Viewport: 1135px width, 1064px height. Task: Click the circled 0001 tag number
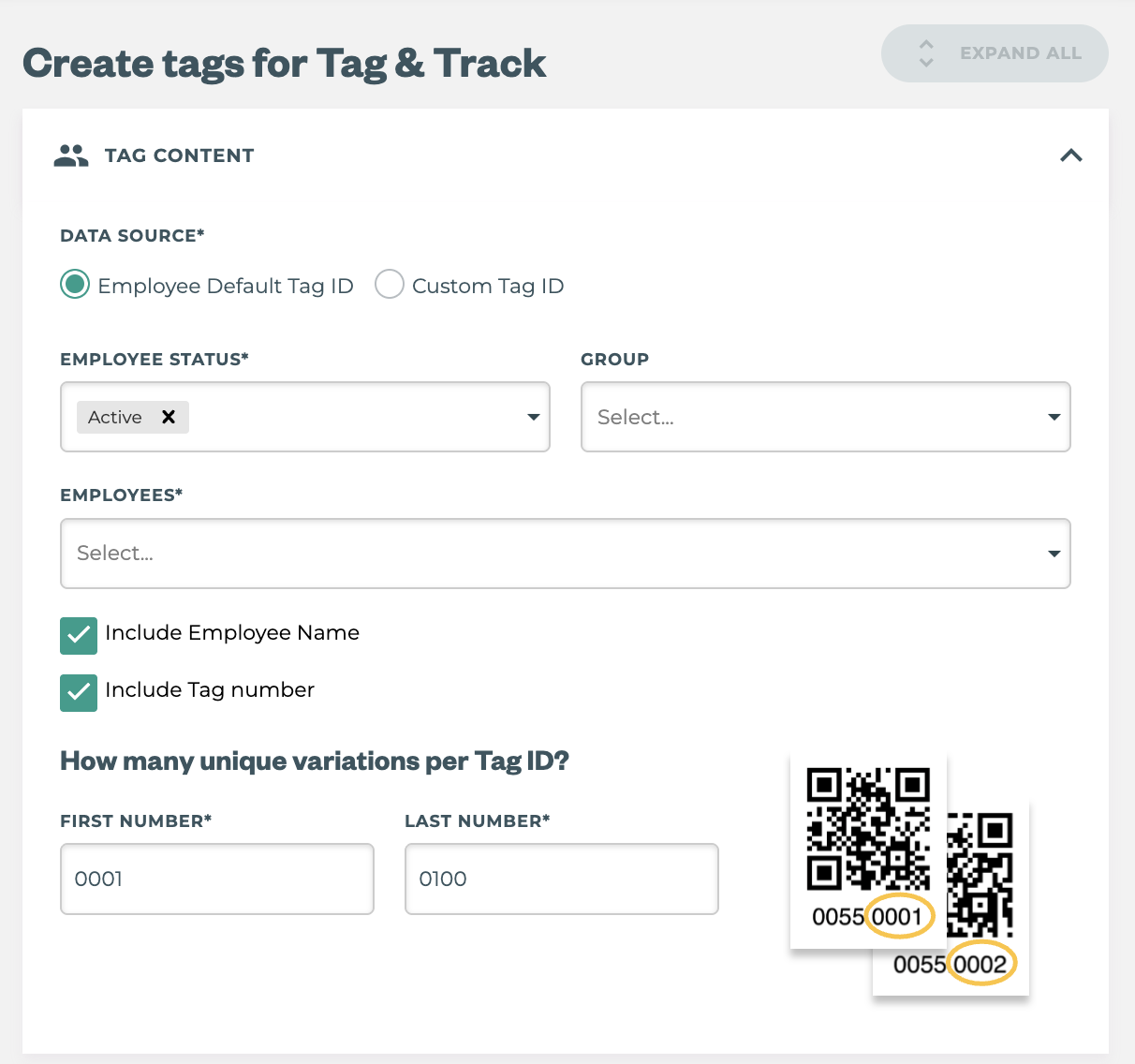click(x=899, y=917)
